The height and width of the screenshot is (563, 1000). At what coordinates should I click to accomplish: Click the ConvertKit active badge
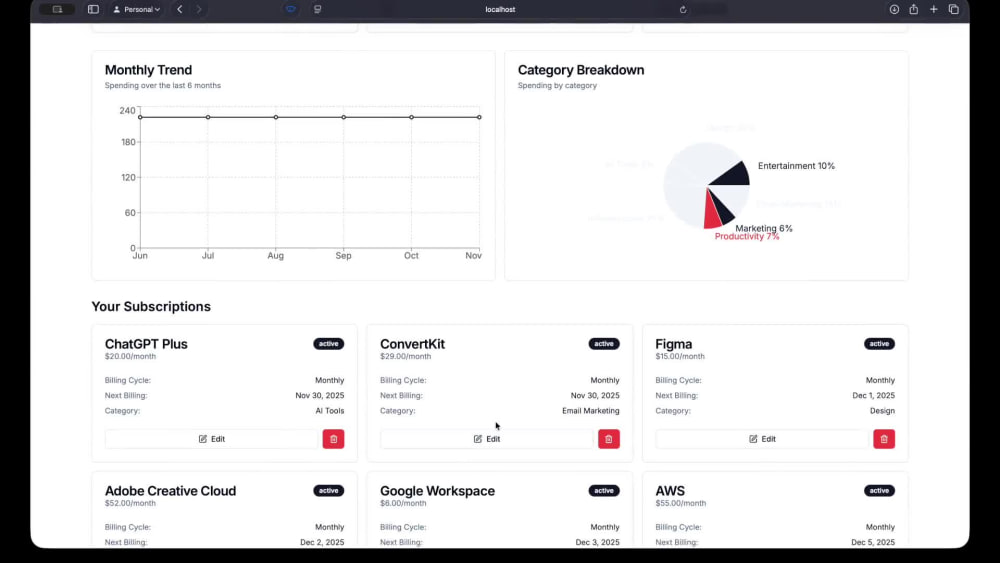pyautogui.click(x=604, y=344)
